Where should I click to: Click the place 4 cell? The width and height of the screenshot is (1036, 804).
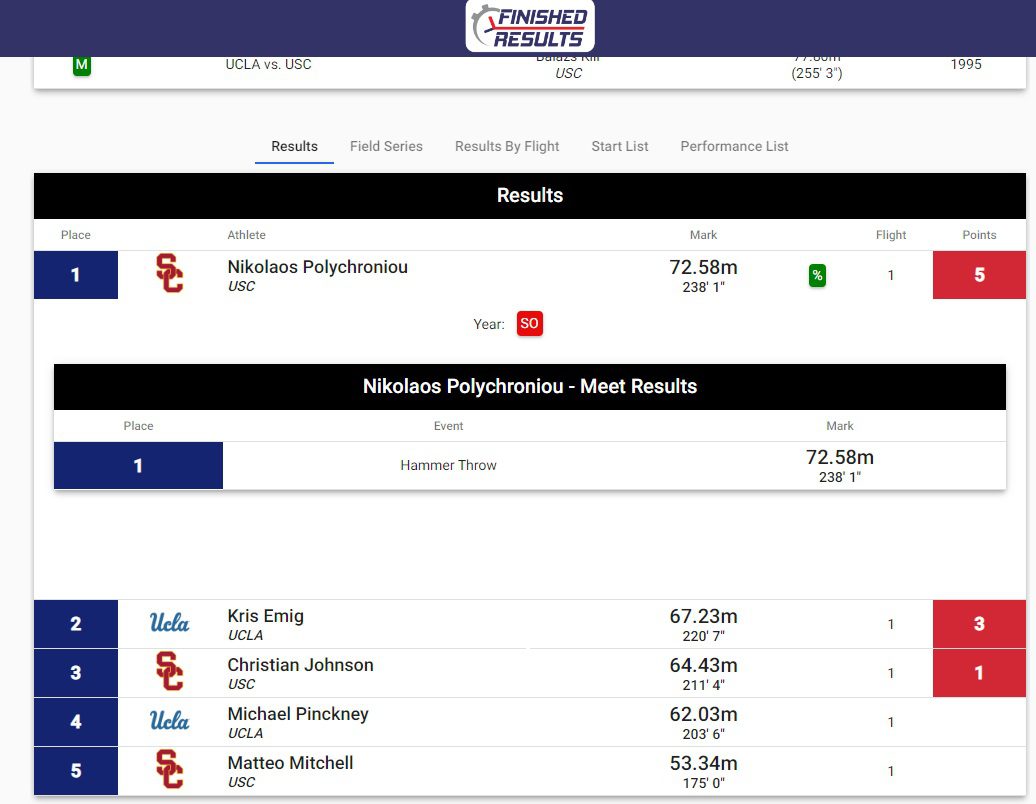76,722
